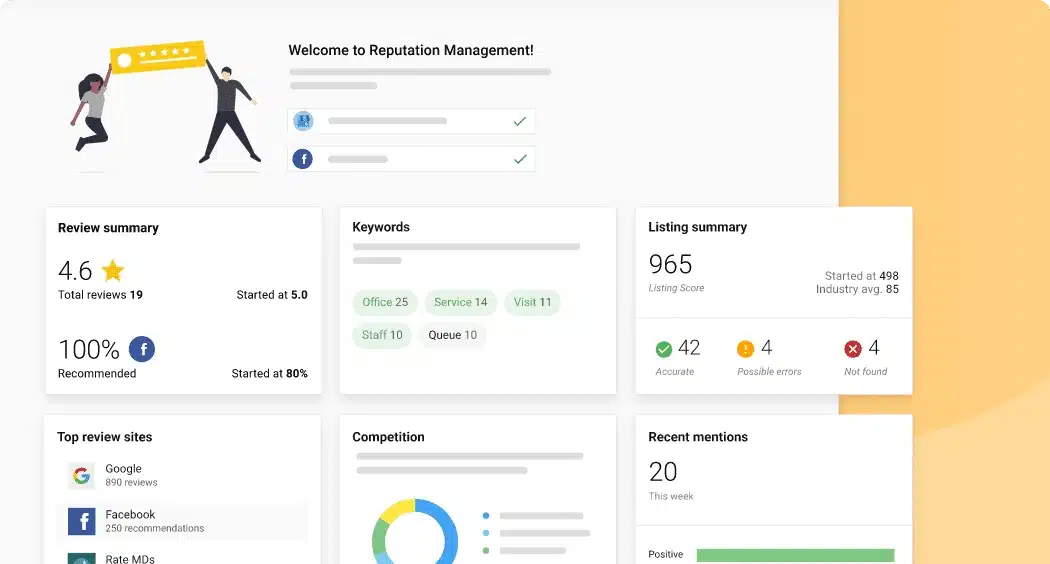Image resolution: width=1050 pixels, height=564 pixels.
Task: Select the Service 14 keyword tag
Action: click(460, 302)
